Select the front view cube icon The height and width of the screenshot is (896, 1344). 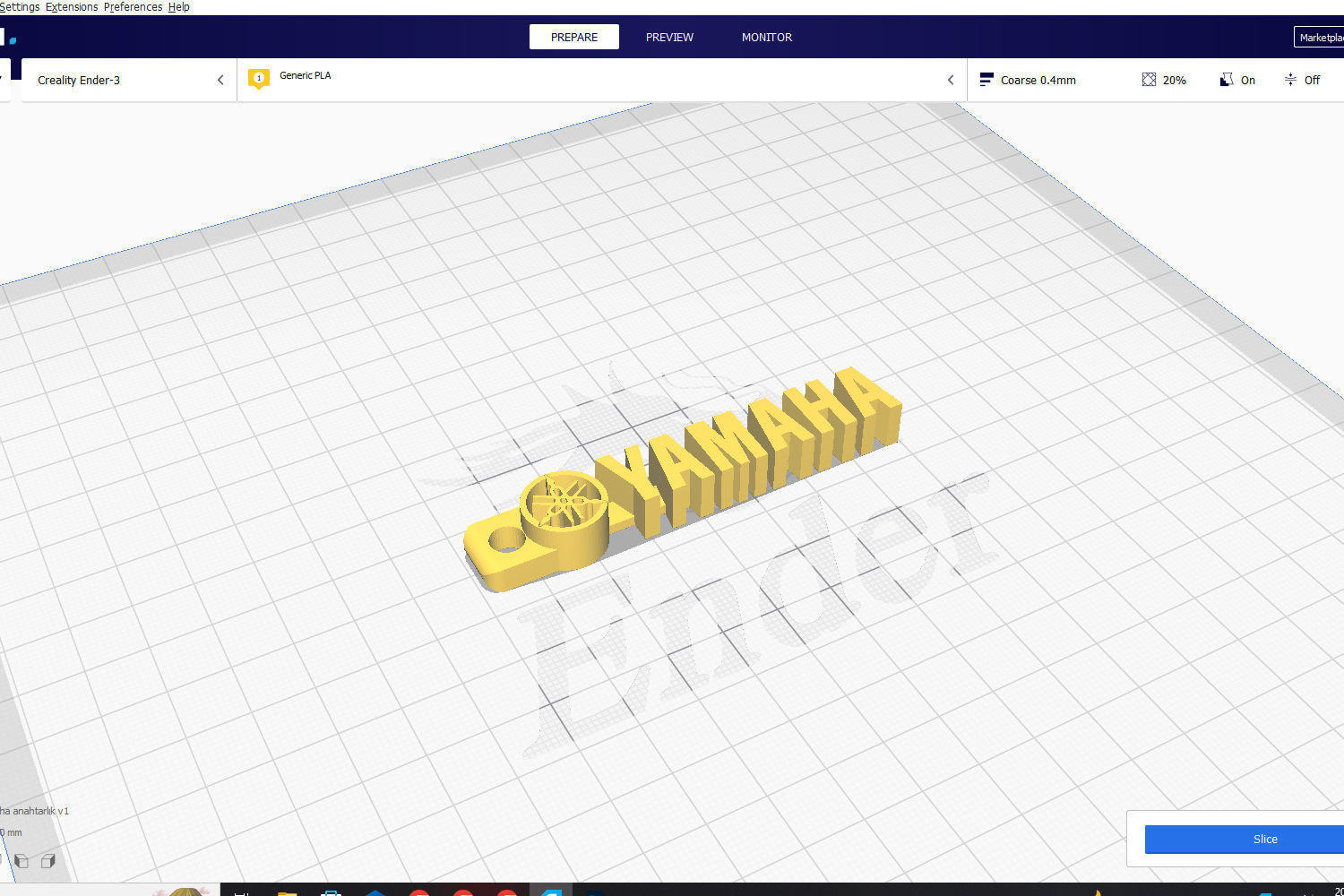pos(22,861)
